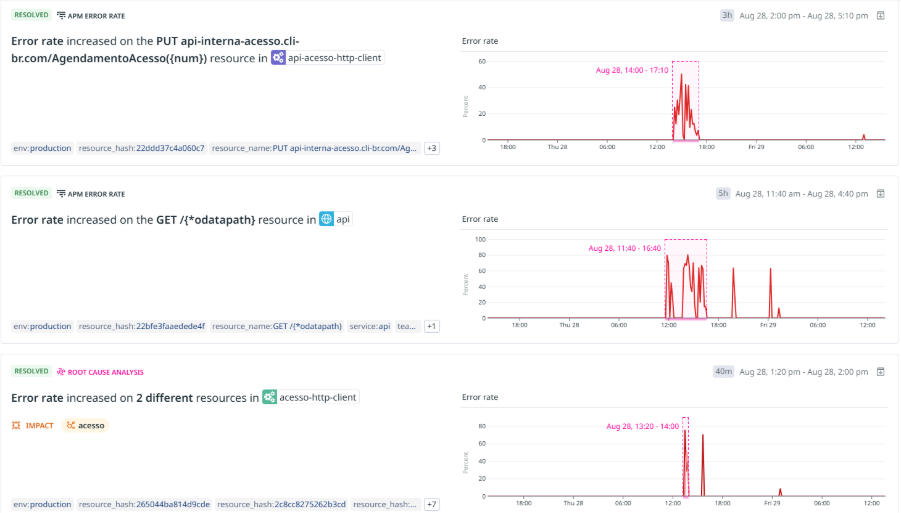Click the resource_hash:22bfe3faaedede4f tag

141,326
